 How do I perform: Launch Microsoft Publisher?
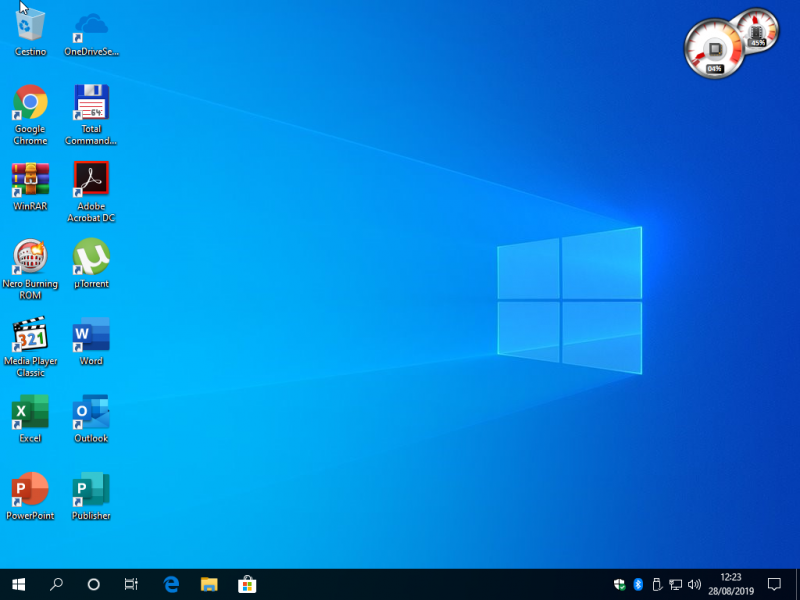[x=91, y=490]
